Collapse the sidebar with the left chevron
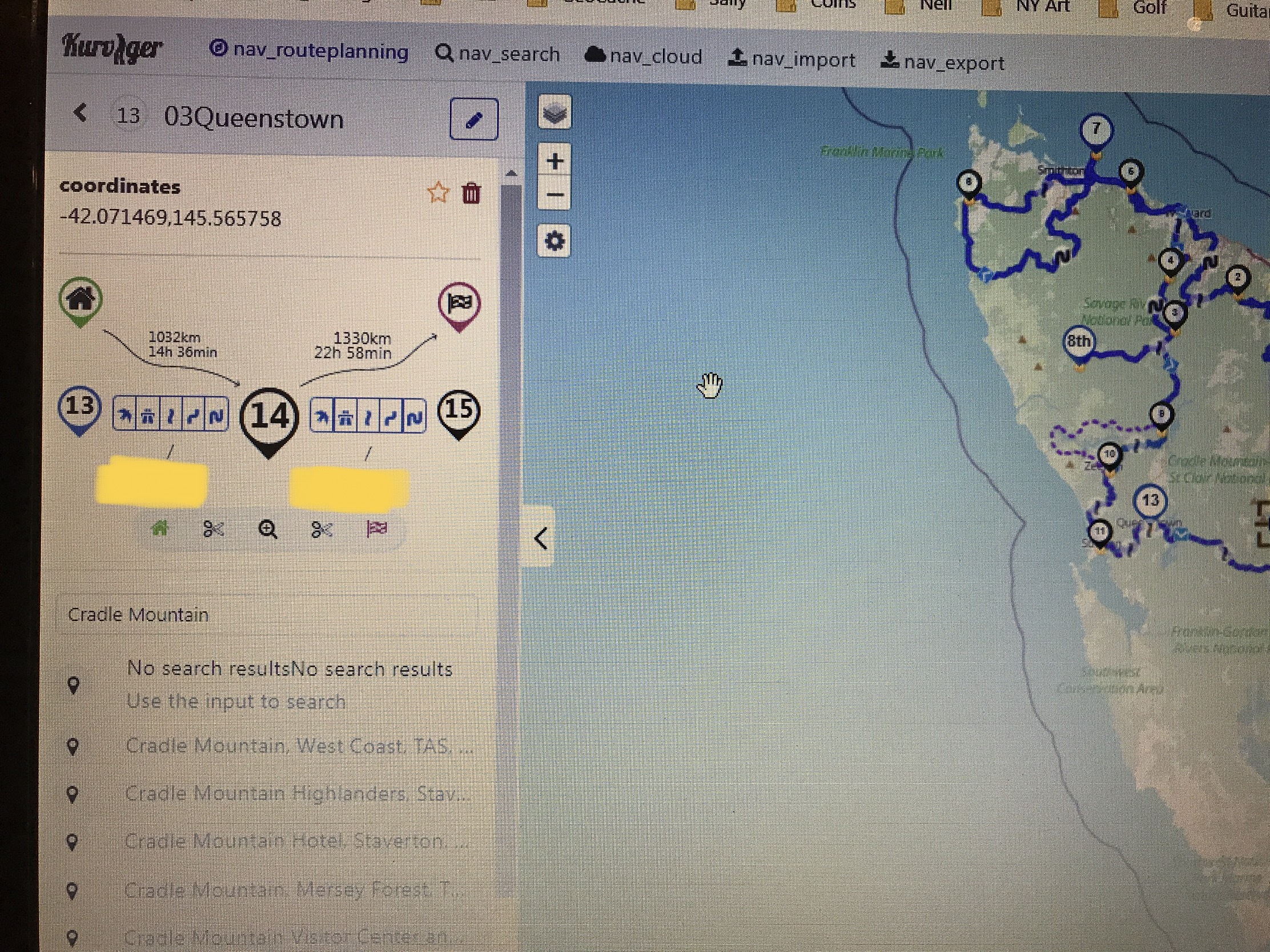1270x952 pixels. pyautogui.click(x=540, y=538)
